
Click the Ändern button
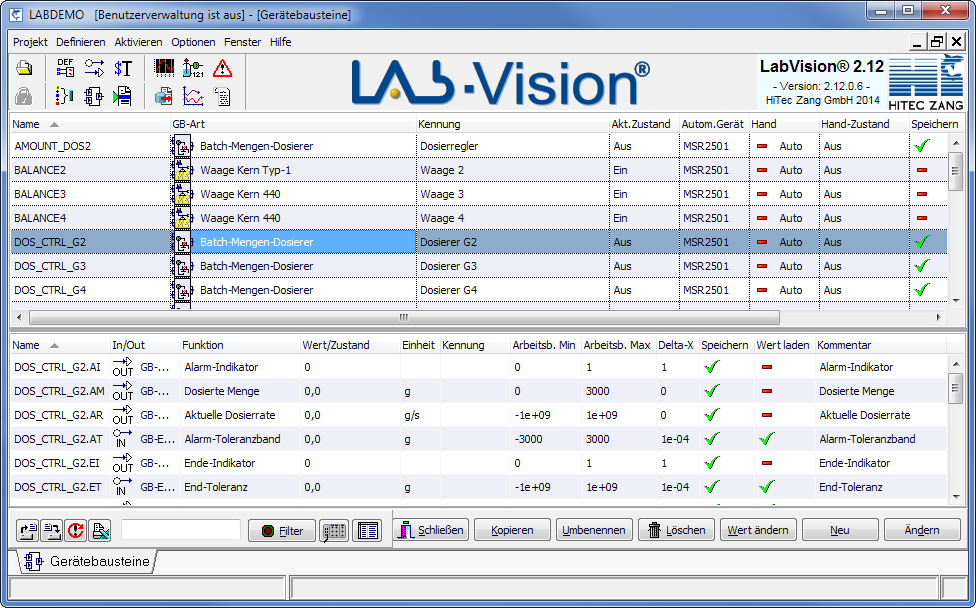[922, 530]
